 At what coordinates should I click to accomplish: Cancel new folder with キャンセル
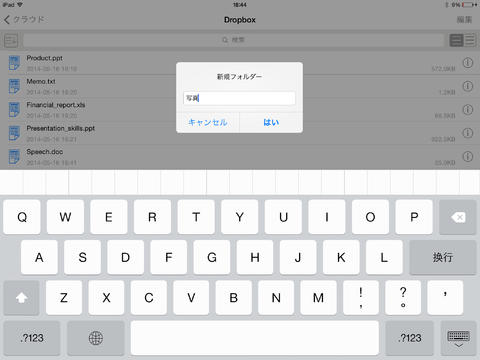208,122
